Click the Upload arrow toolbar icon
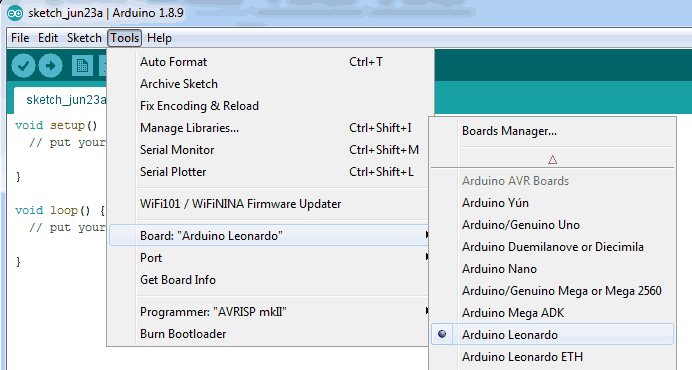 (50, 66)
